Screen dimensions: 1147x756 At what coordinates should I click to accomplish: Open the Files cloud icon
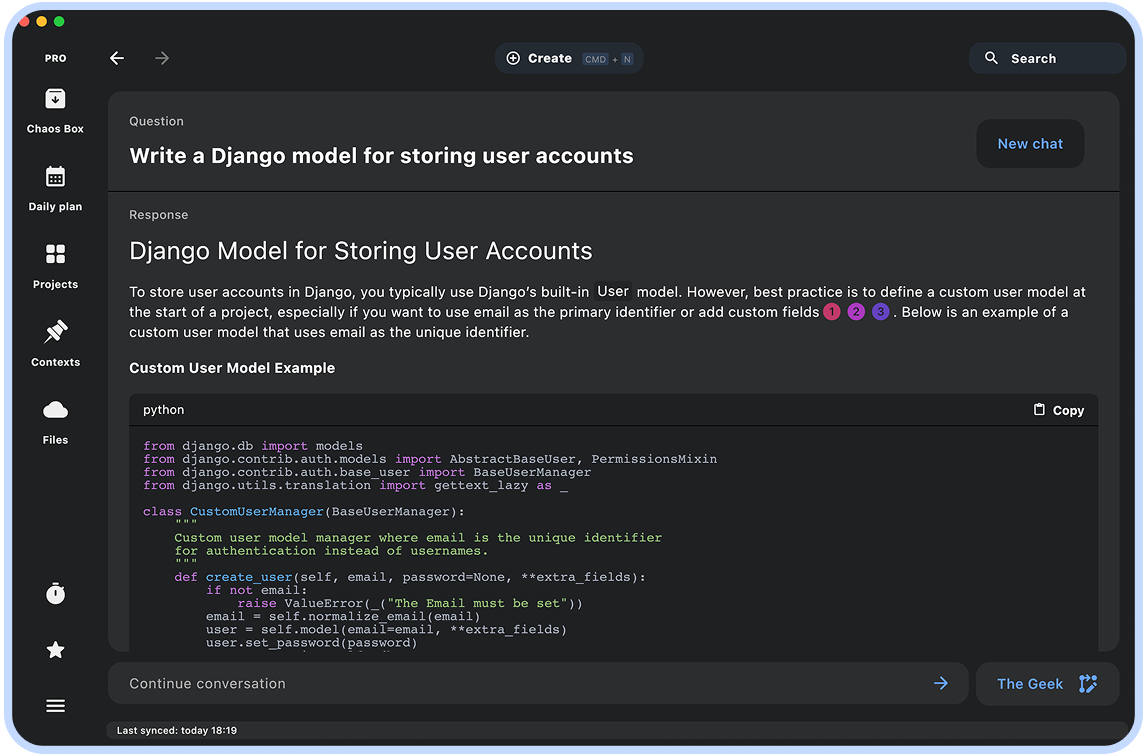point(56,410)
